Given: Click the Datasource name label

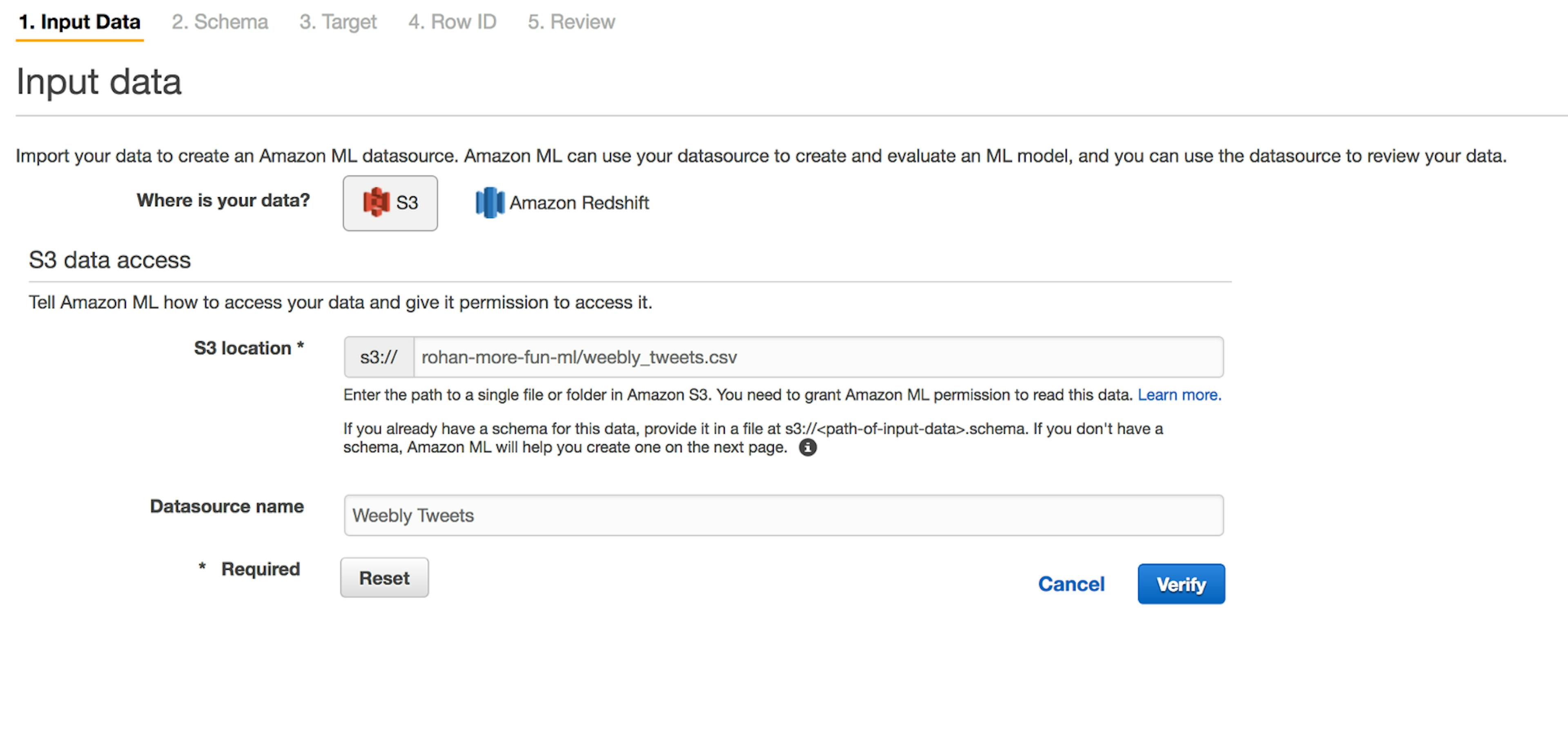Looking at the screenshot, I should click(227, 506).
